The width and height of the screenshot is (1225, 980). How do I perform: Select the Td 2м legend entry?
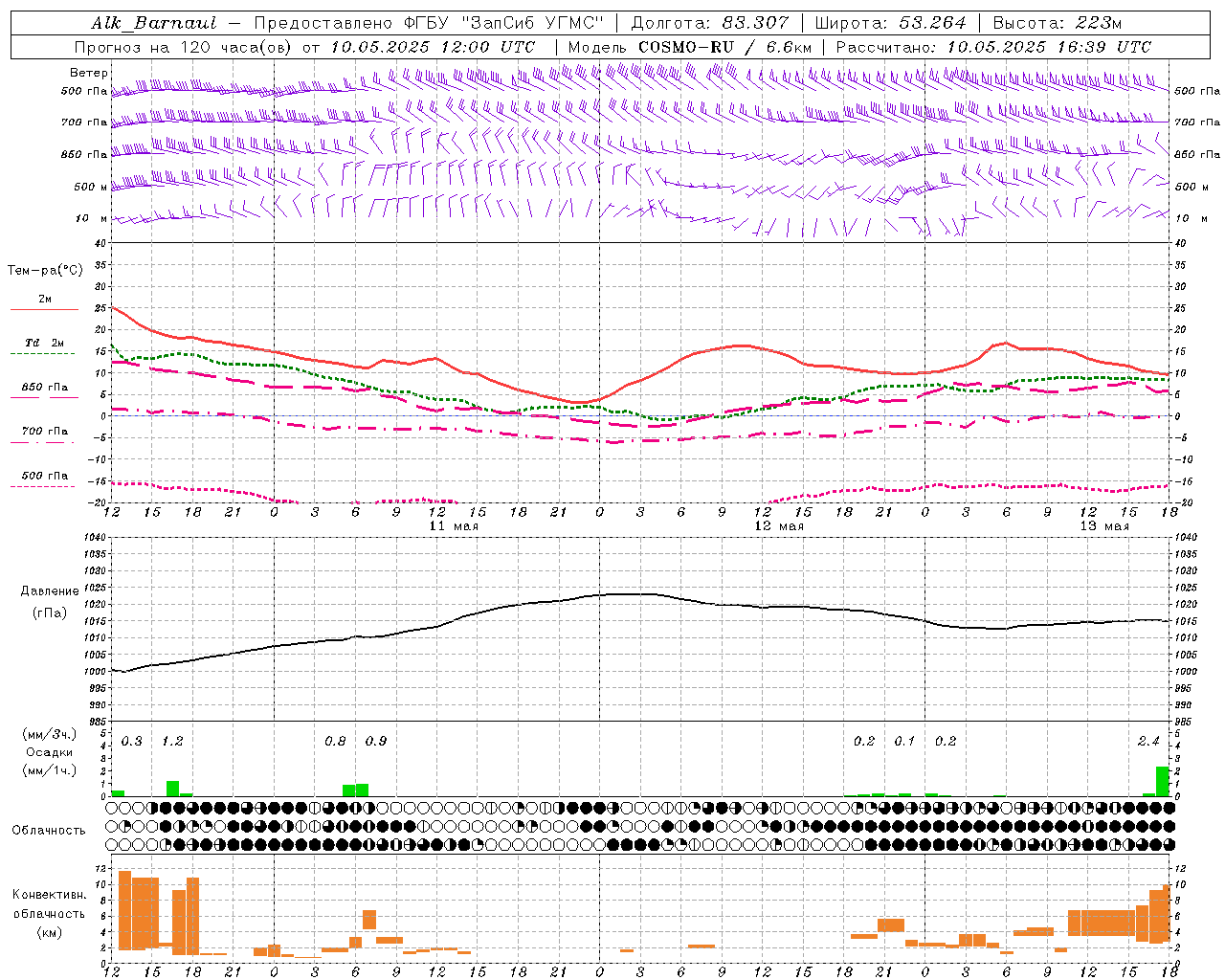(x=45, y=343)
